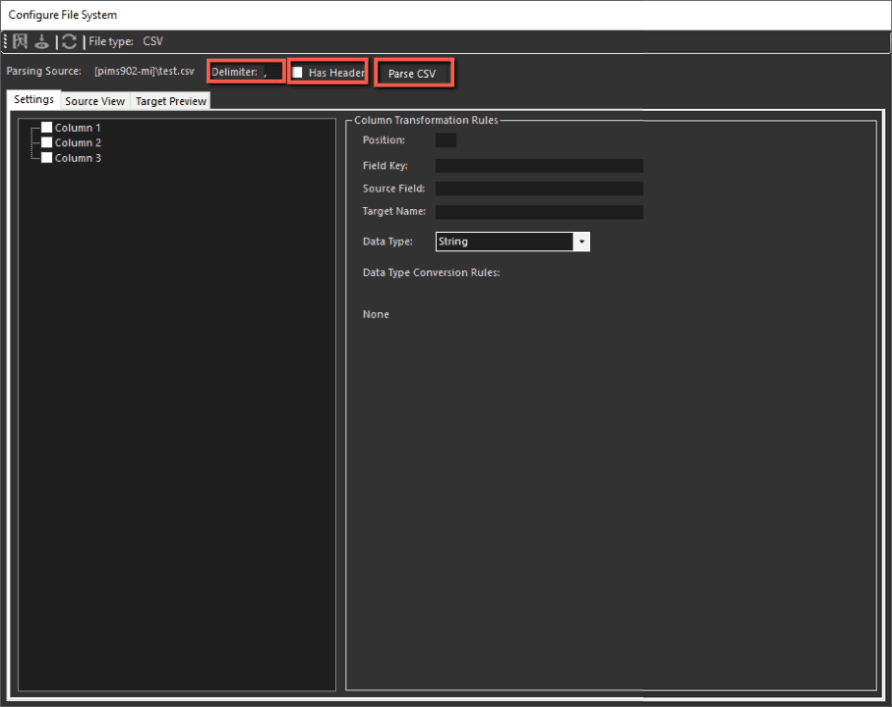Check the Column 3 checkbox
Image resolution: width=892 pixels, height=707 pixels.
[x=46, y=157]
